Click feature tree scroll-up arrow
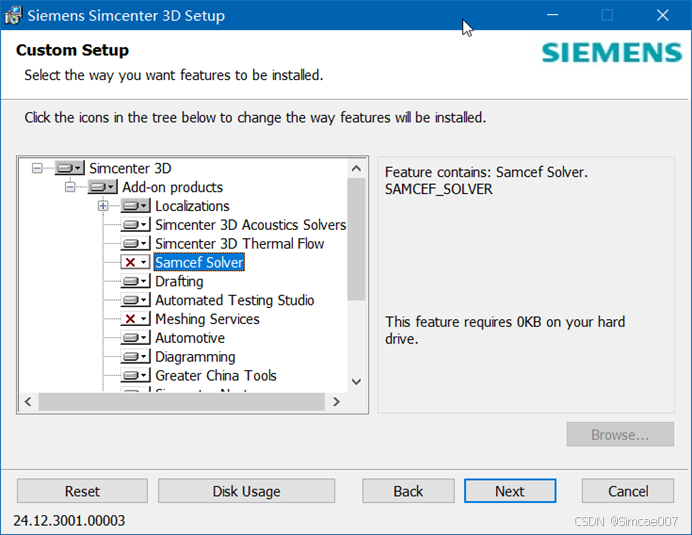692x535 pixels. 357,168
